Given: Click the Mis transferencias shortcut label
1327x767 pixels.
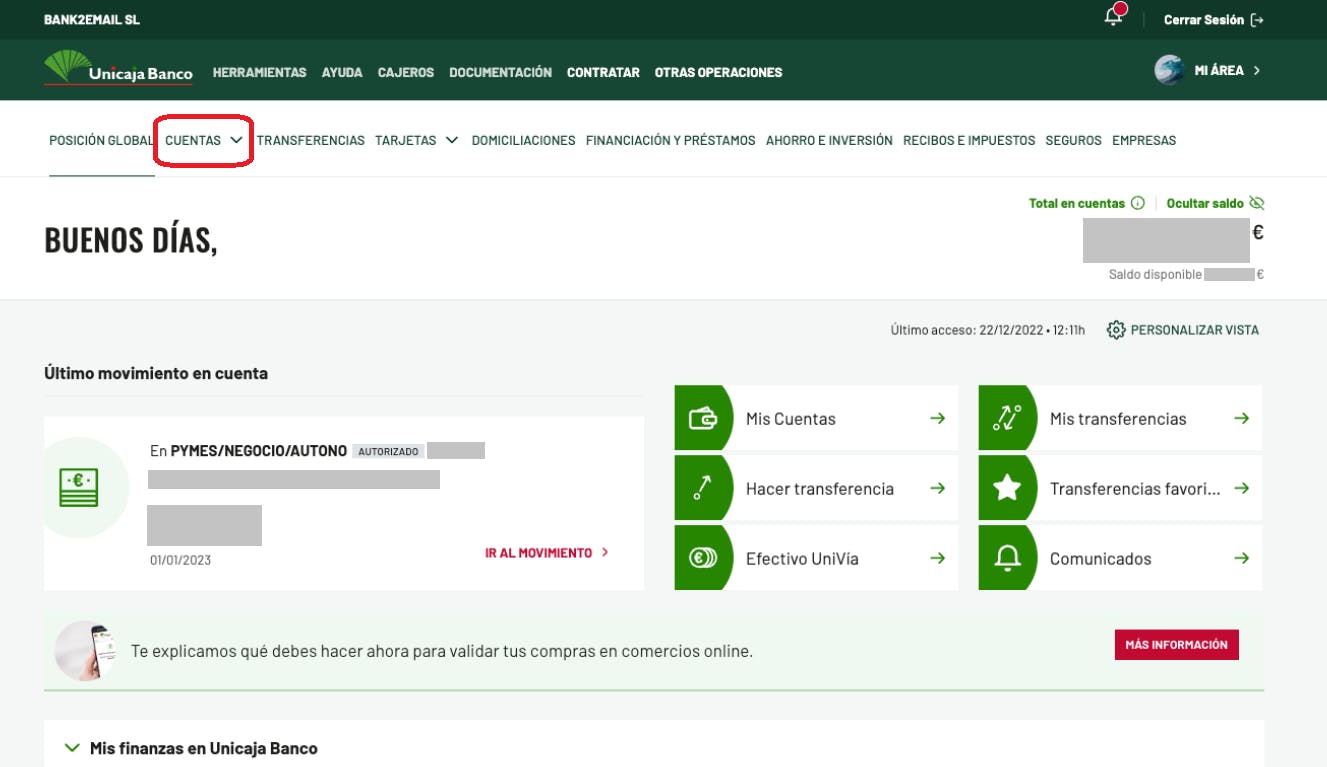Looking at the screenshot, I should [x=1118, y=419].
